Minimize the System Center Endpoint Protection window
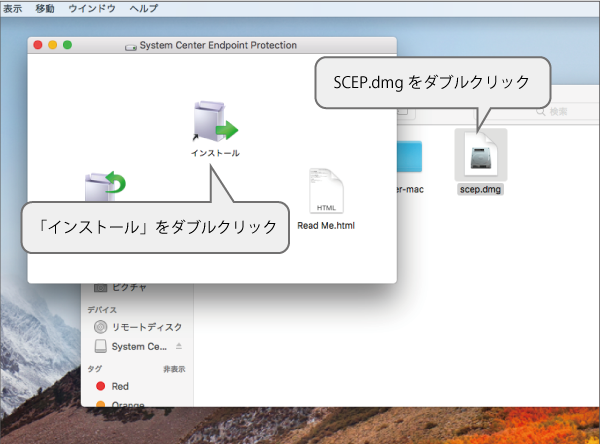 point(53,45)
